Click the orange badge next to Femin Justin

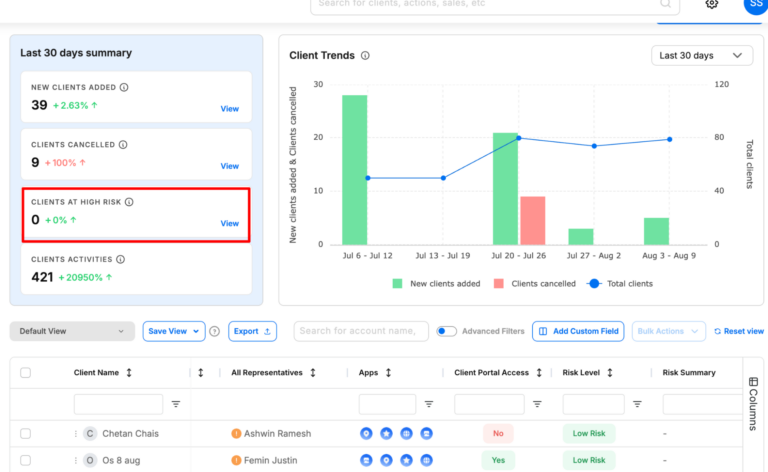236,460
